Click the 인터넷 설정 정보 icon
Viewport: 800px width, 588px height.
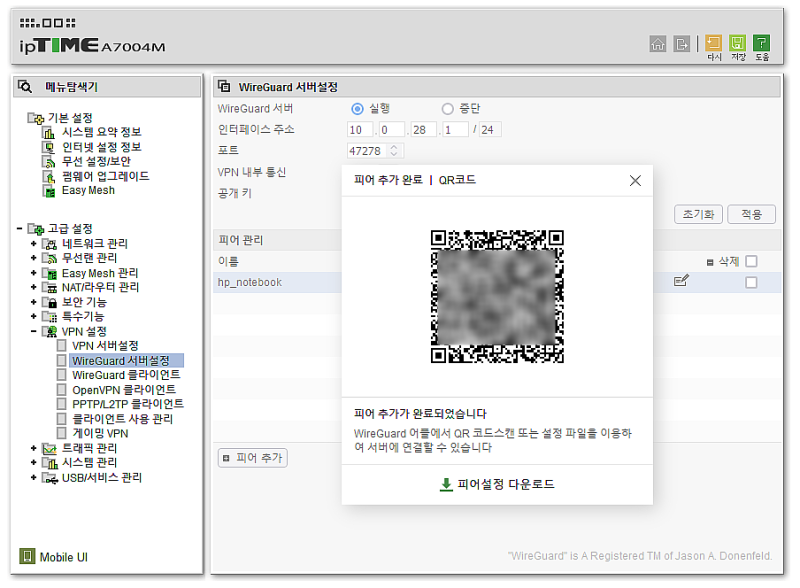[x=48, y=148]
